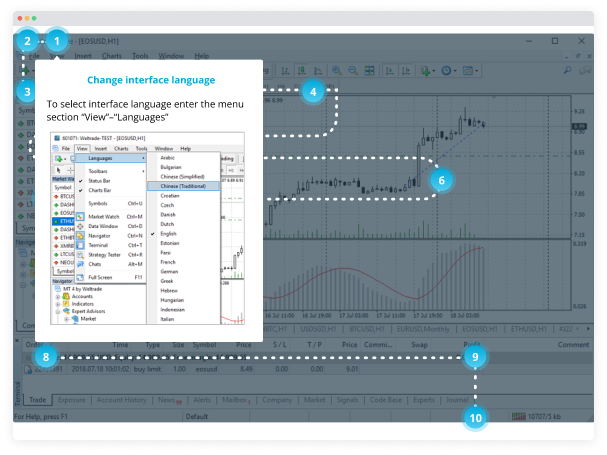Open Charts menu in dimmed main window

111,56
